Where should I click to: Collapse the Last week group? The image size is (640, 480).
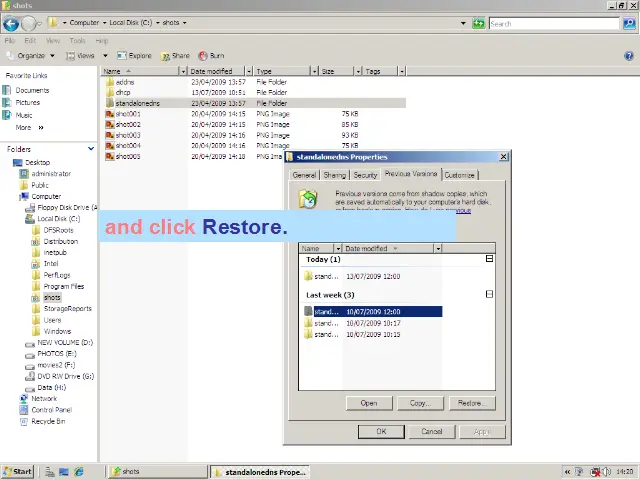point(489,295)
